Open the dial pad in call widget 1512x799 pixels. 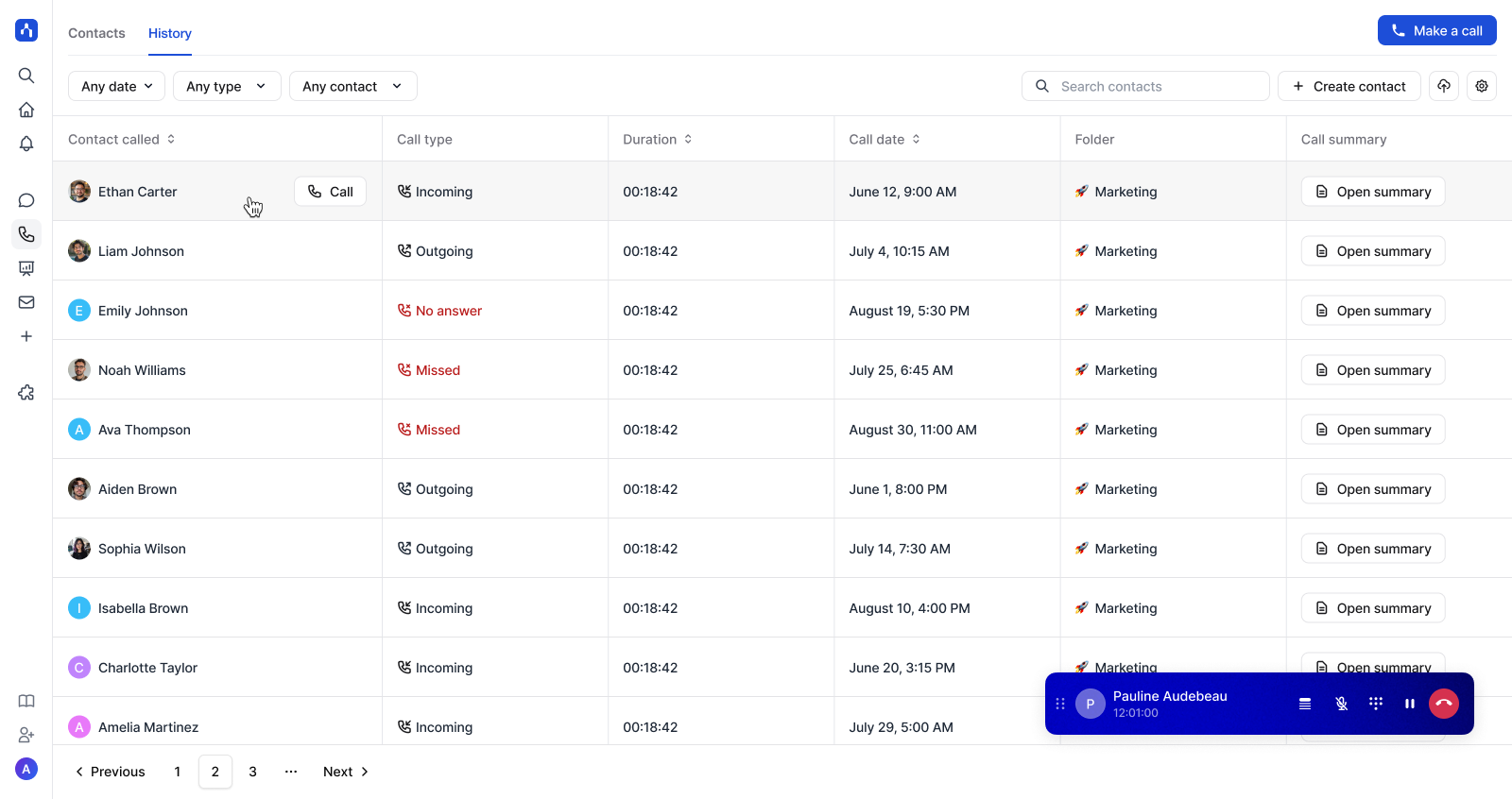tap(1376, 704)
